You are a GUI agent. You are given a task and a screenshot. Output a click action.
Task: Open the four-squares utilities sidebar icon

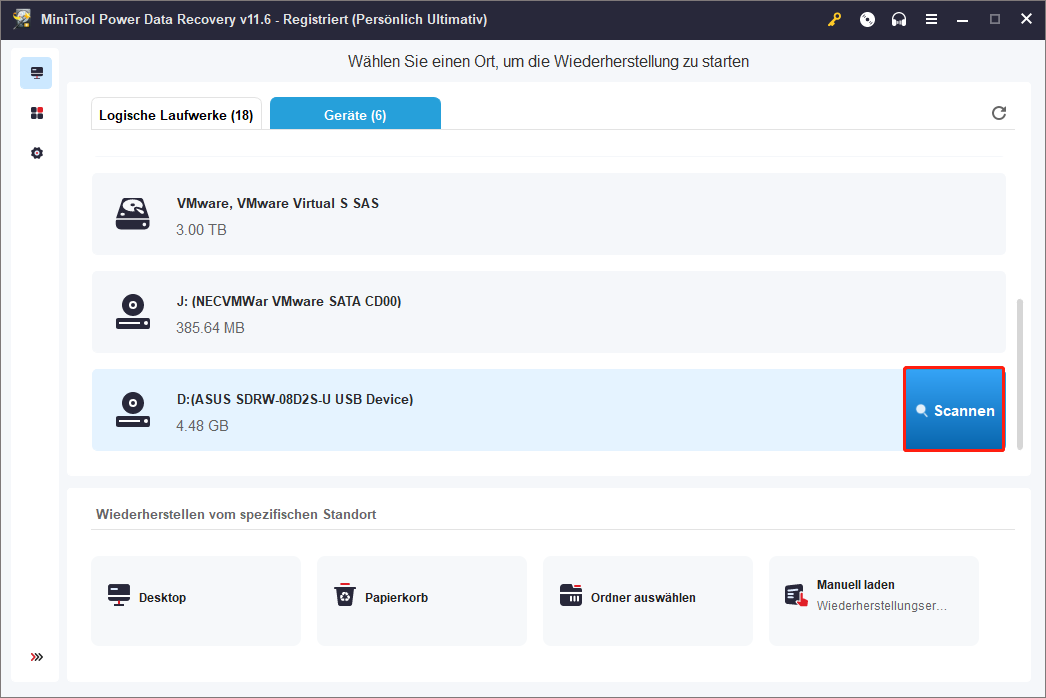(x=37, y=113)
